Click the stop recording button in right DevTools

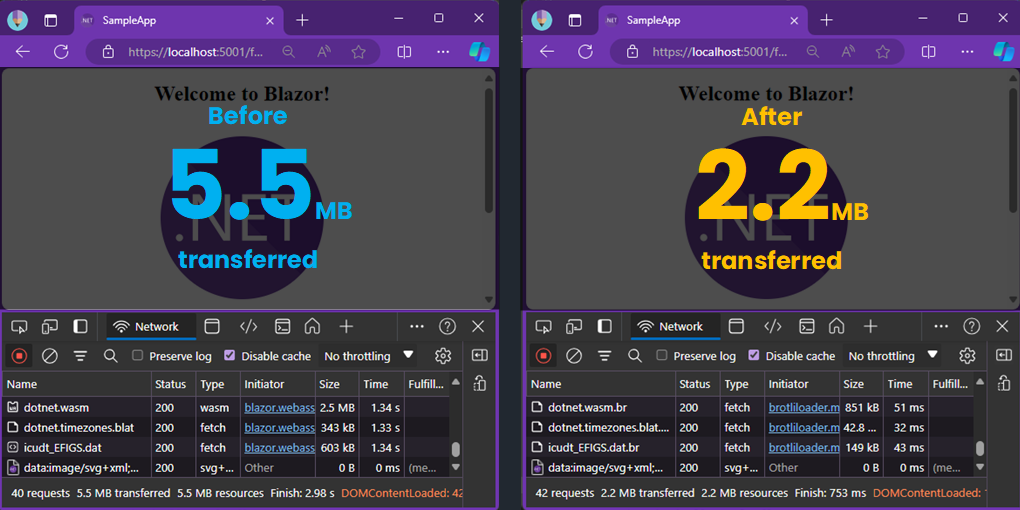(544, 356)
